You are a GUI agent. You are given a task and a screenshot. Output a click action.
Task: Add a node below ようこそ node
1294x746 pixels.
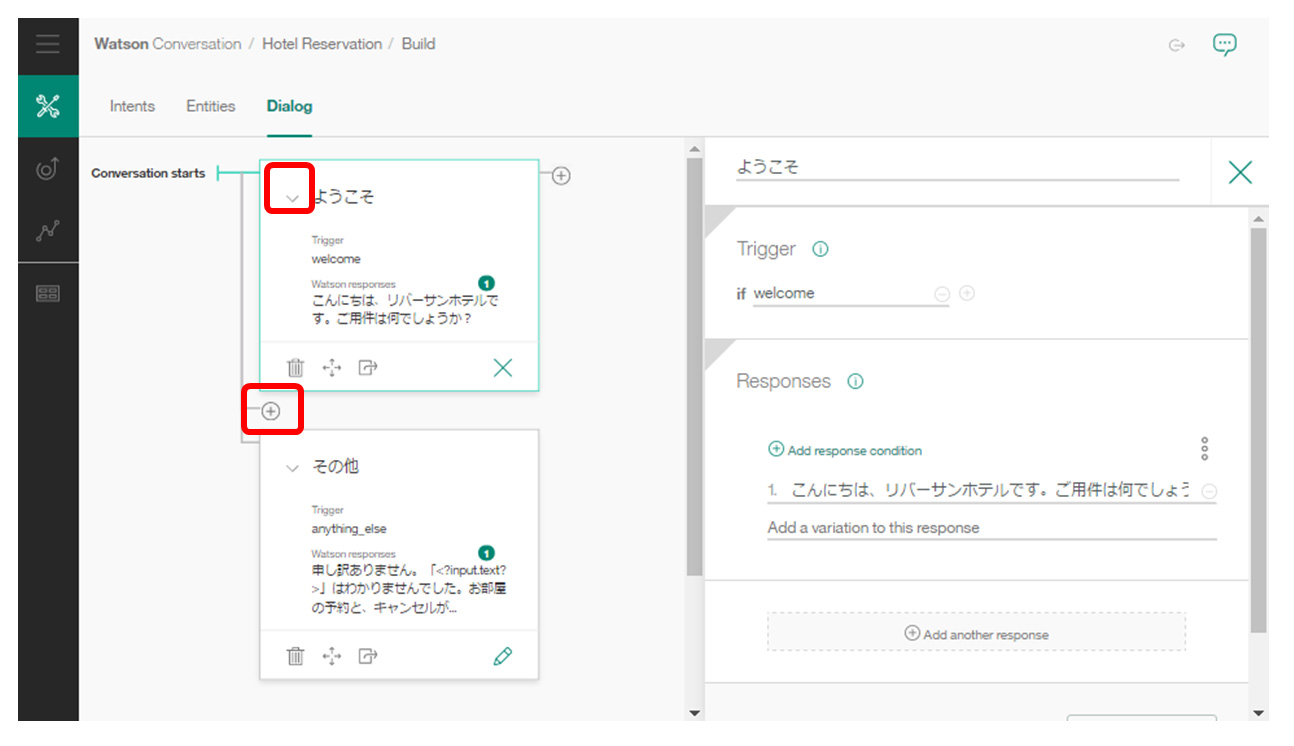tap(271, 411)
